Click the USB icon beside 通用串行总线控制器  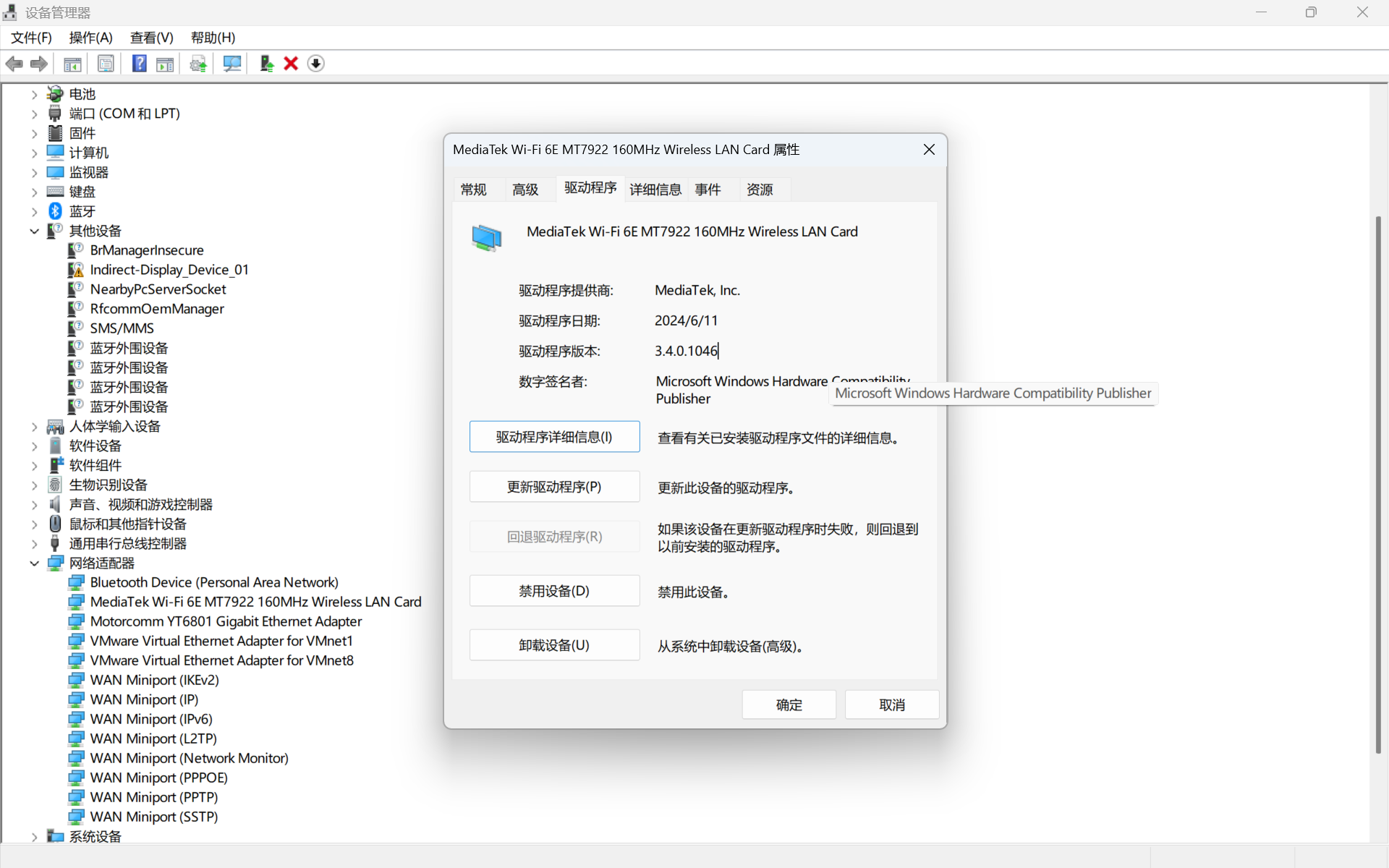click(55, 543)
